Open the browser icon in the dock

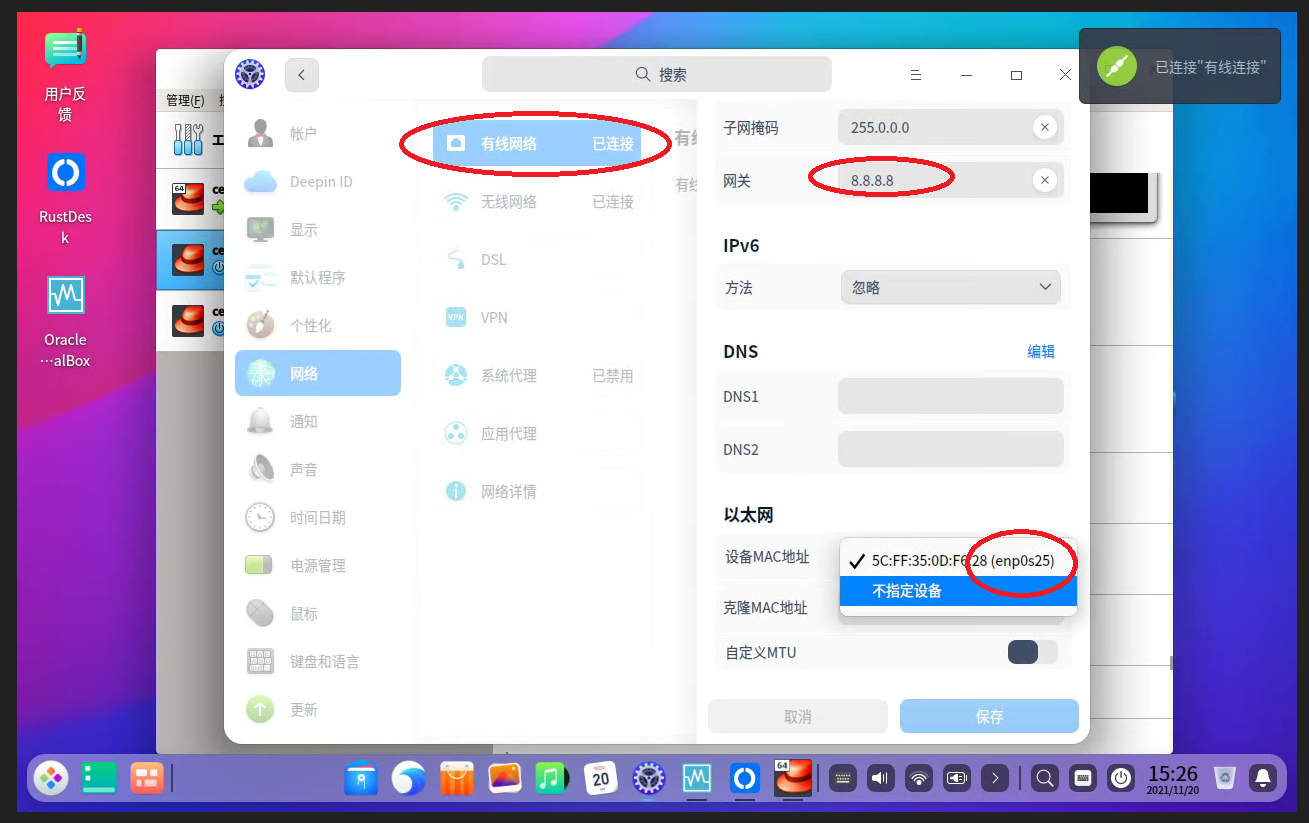tap(408, 777)
